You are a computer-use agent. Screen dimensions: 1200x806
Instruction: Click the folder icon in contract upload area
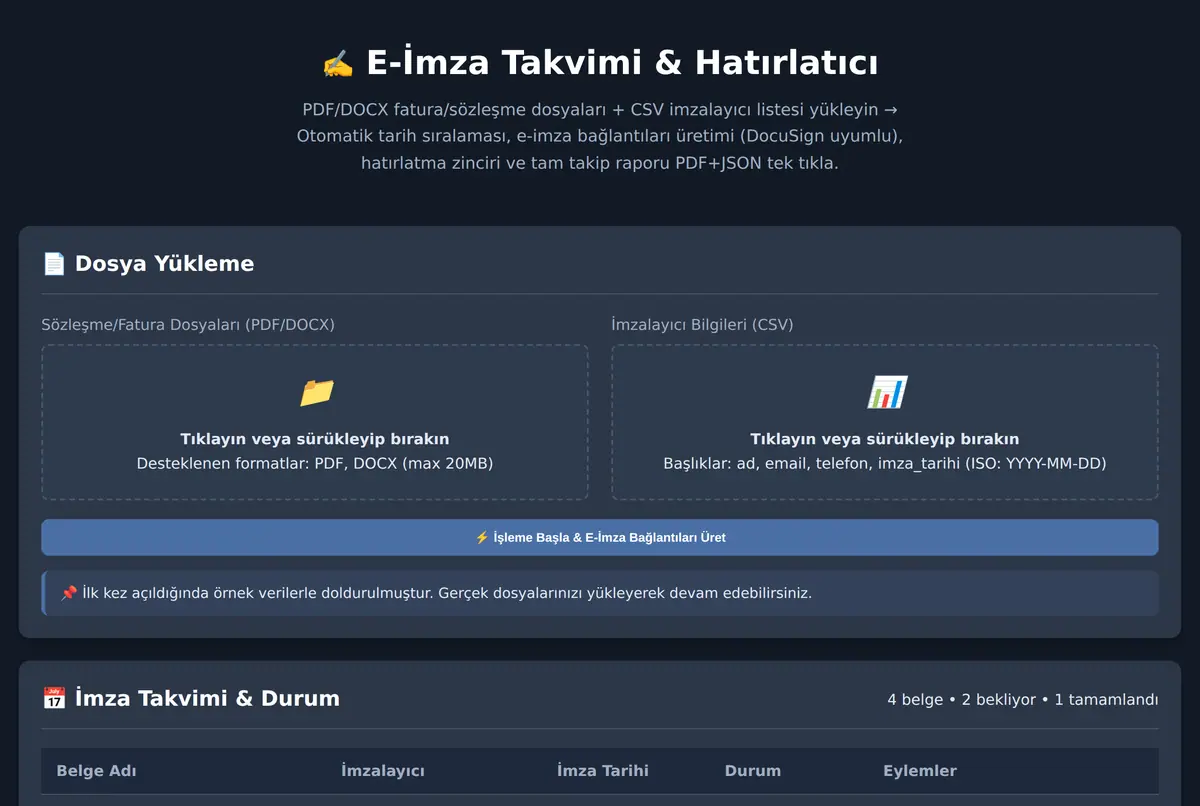coord(316,392)
